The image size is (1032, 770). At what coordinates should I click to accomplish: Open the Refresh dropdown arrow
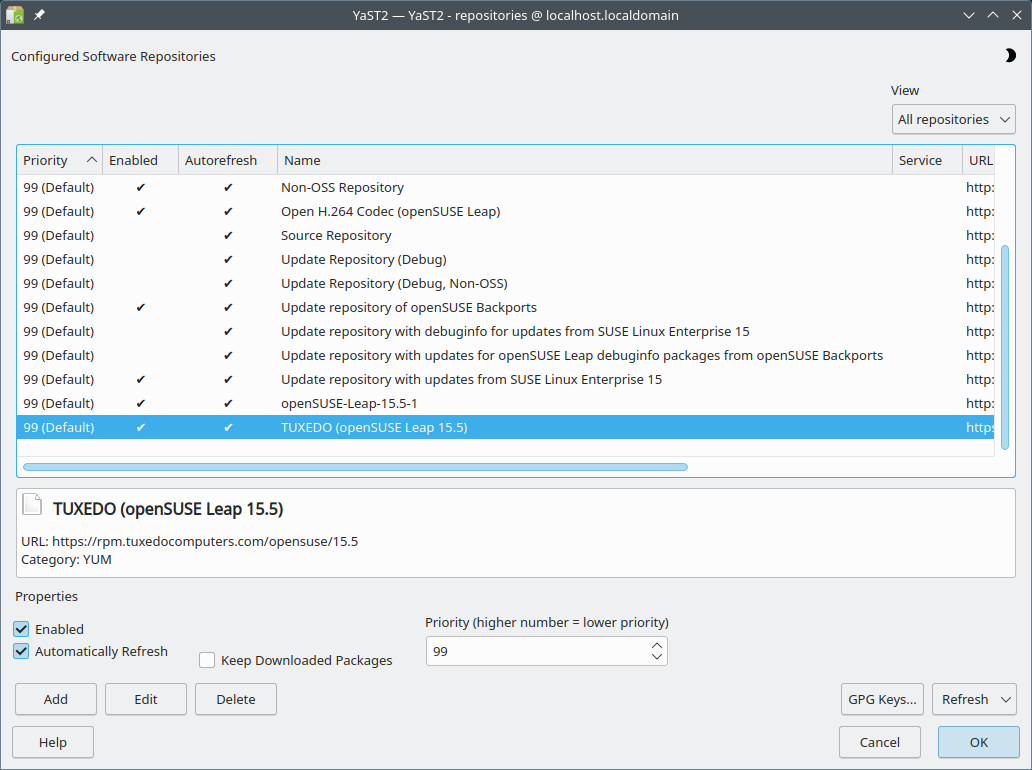1005,700
